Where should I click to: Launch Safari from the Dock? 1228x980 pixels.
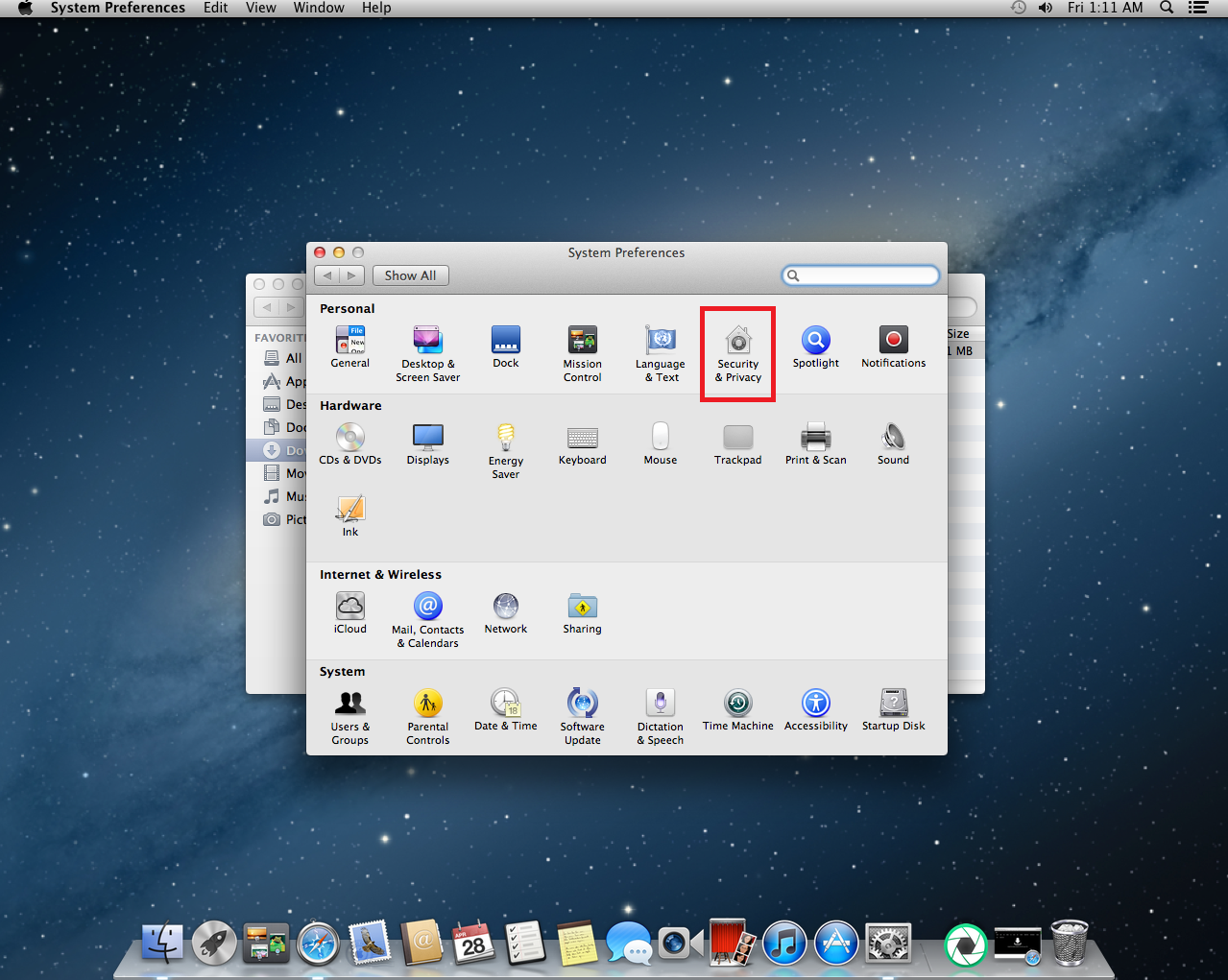point(318,944)
